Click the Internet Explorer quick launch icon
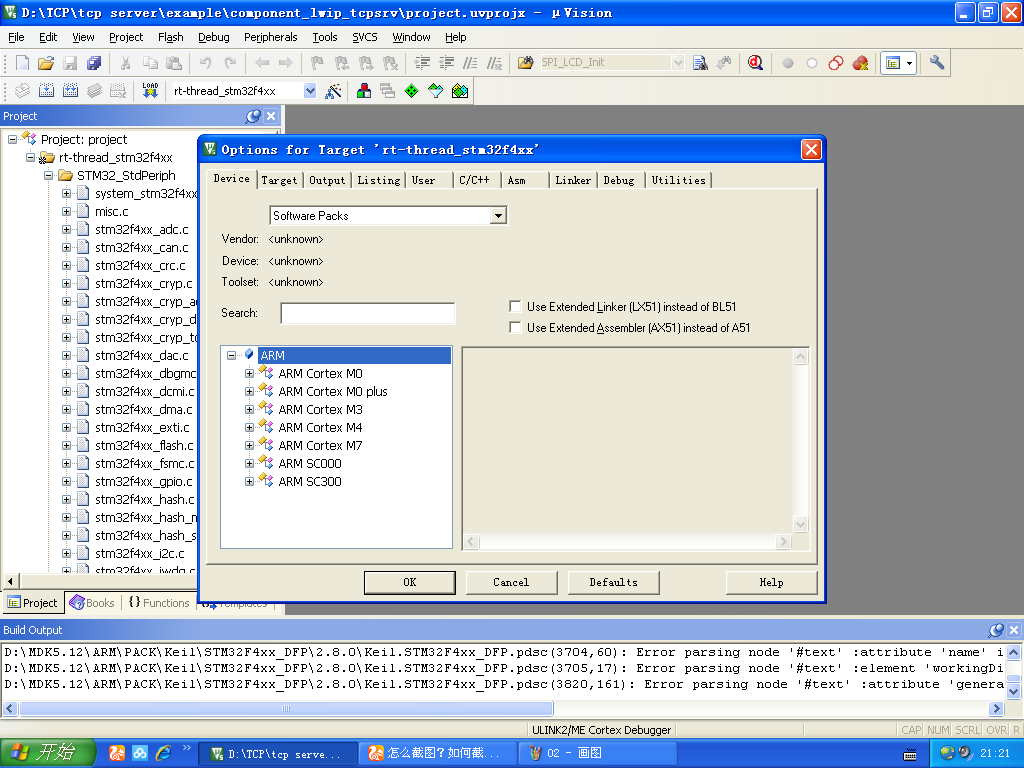Screen dimensions: 1024x768 pyautogui.click(x=163, y=753)
